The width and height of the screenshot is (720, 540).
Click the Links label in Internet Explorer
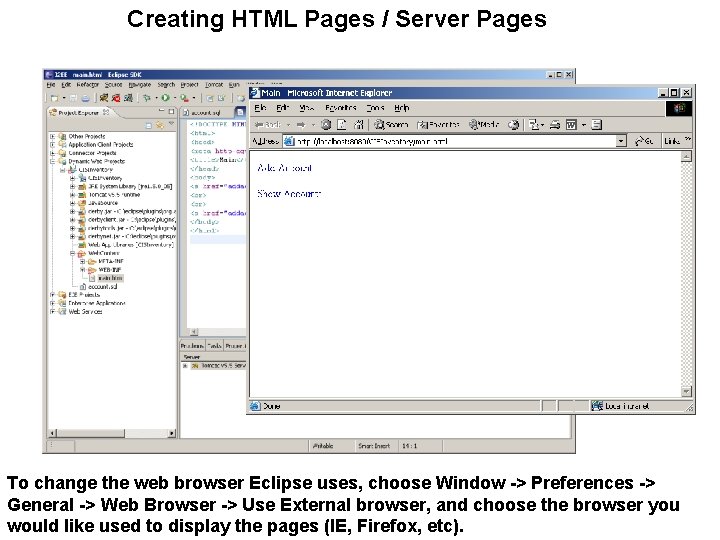pos(672,141)
